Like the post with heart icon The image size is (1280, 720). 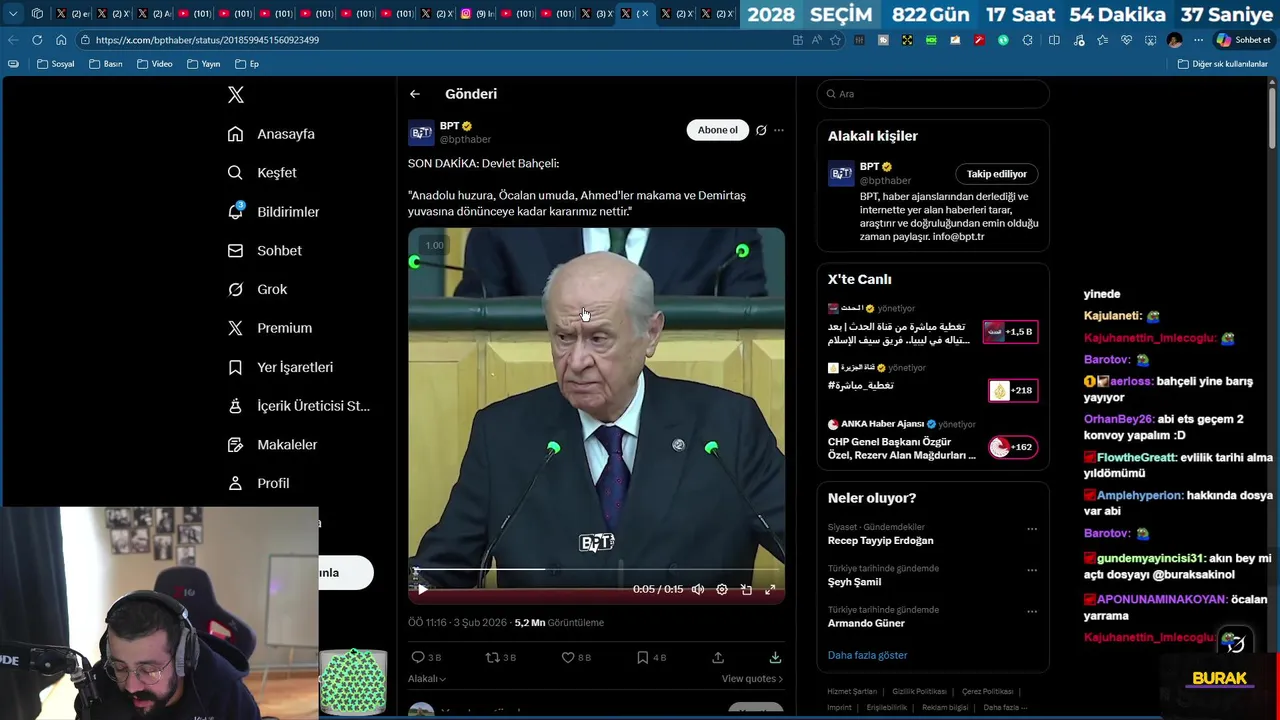point(568,657)
